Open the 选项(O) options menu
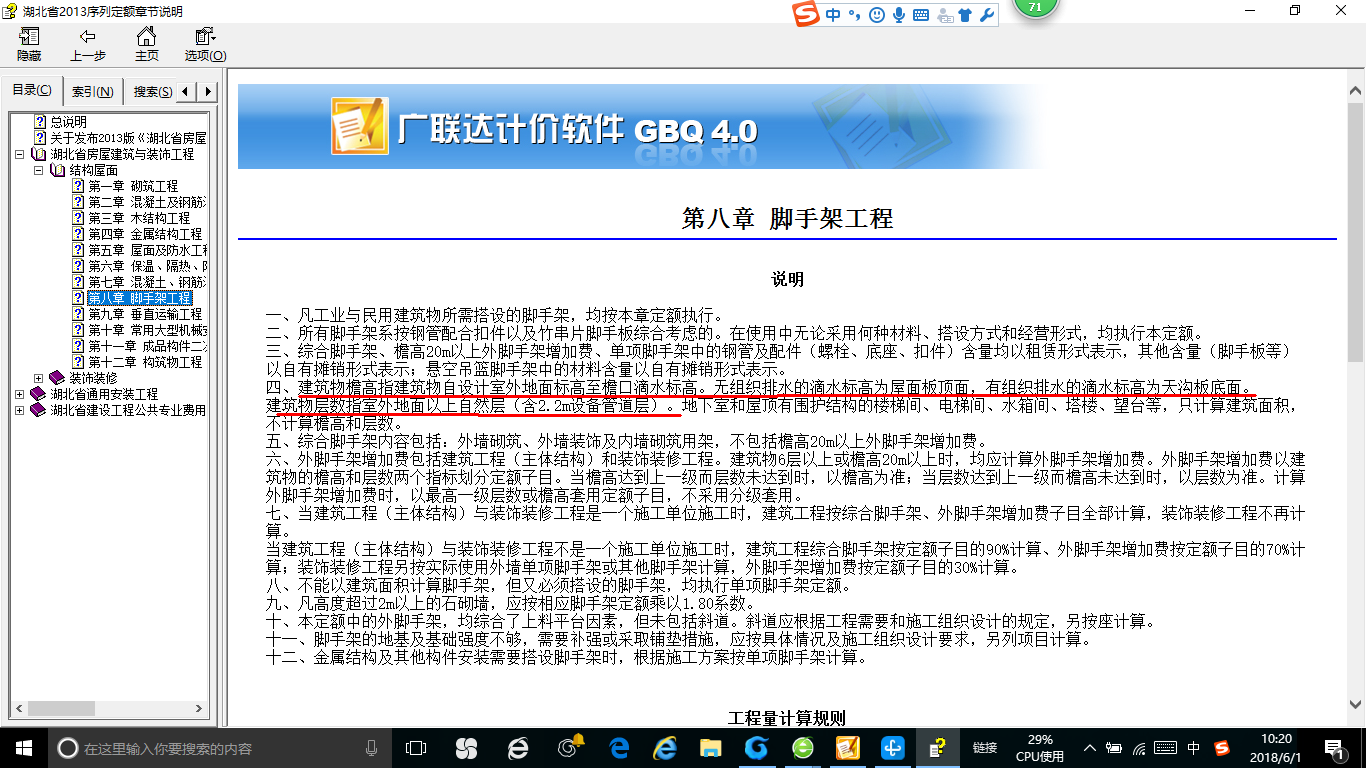 point(205,44)
